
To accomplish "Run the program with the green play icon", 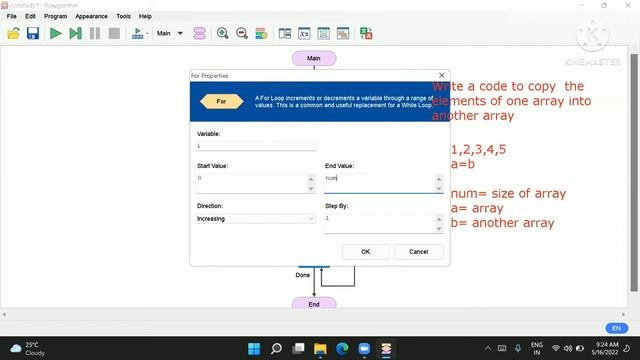I will click(56, 33).
